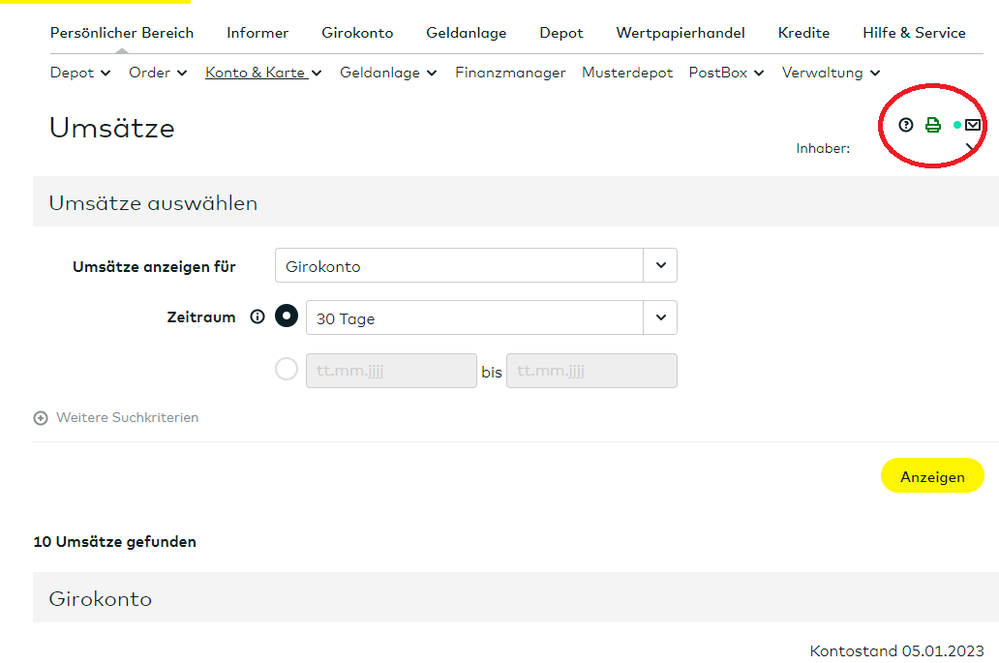Open the Wertpapierhandel main menu
The height and width of the screenshot is (663, 999).
[x=680, y=33]
